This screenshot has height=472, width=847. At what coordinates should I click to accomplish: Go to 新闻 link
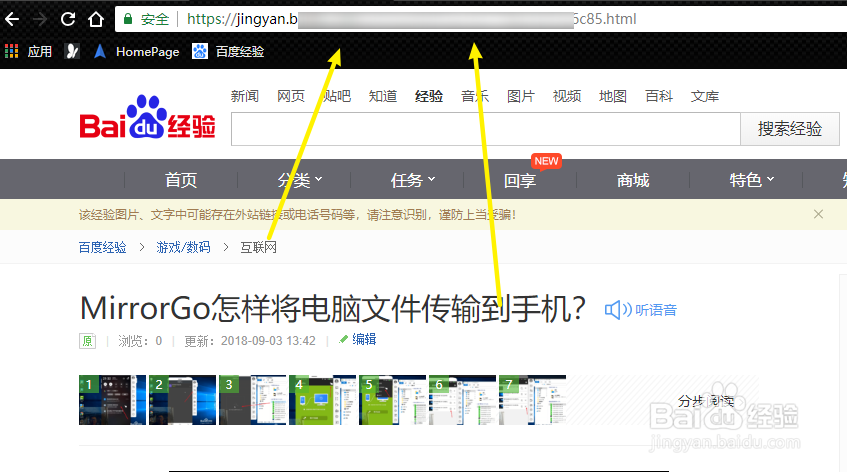(245, 96)
